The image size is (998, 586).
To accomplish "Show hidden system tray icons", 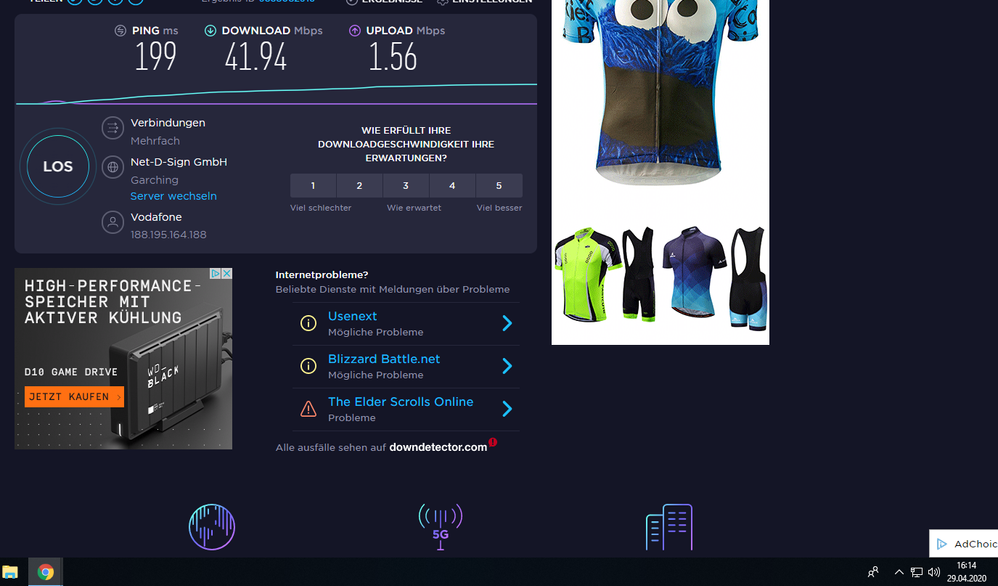I will pos(899,572).
